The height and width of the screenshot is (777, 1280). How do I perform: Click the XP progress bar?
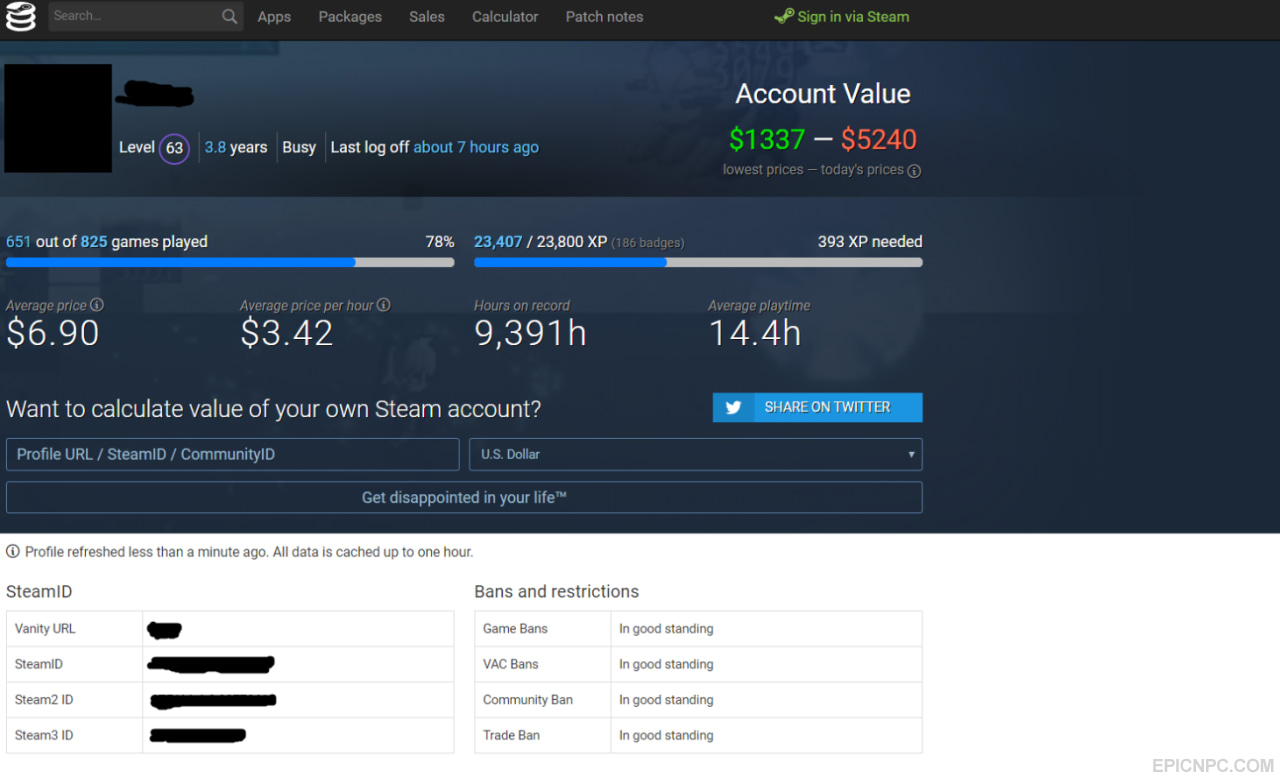coord(698,262)
